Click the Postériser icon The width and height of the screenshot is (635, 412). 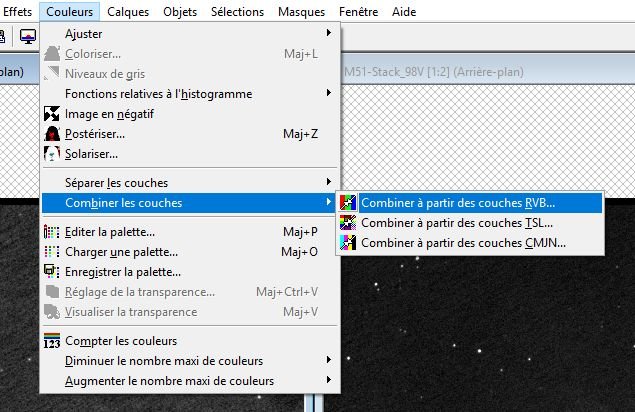tap(52, 134)
